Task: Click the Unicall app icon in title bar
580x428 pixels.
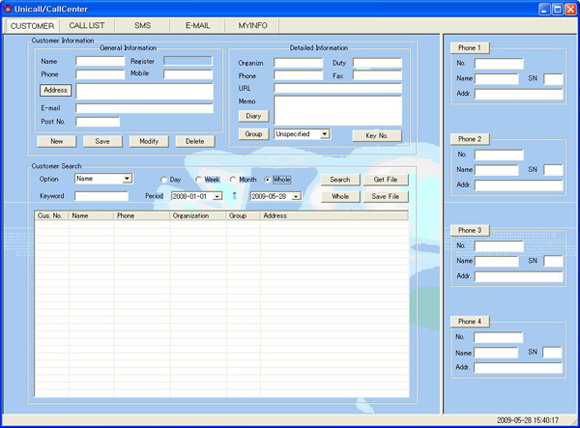Action: [8, 9]
